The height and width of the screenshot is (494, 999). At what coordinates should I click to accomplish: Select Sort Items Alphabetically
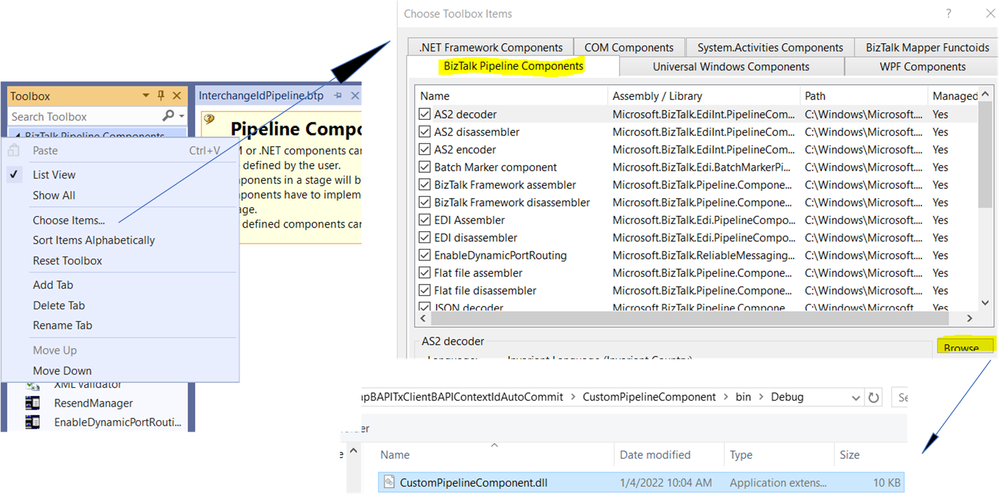pos(94,240)
